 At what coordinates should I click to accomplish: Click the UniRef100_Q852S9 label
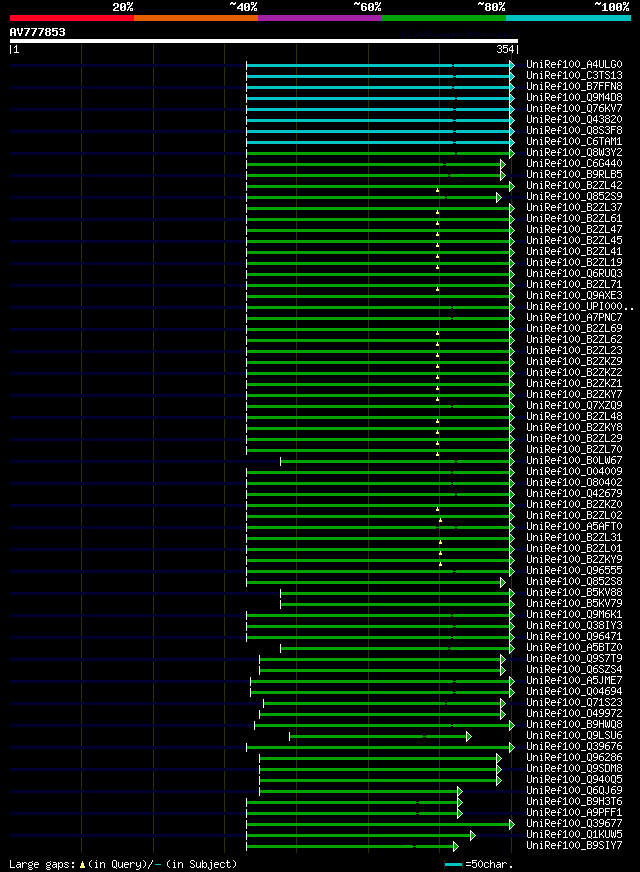tap(574, 196)
